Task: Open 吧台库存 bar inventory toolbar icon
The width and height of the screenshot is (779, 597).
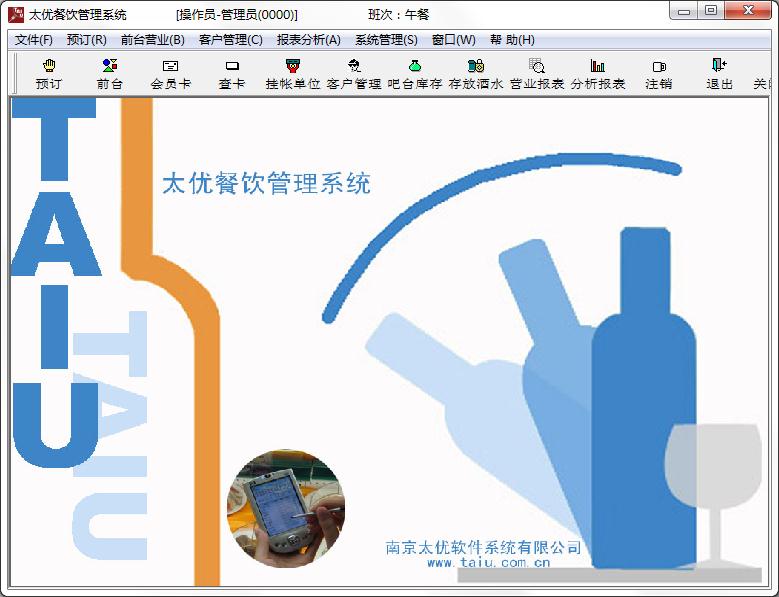Action: click(x=415, y=74)
